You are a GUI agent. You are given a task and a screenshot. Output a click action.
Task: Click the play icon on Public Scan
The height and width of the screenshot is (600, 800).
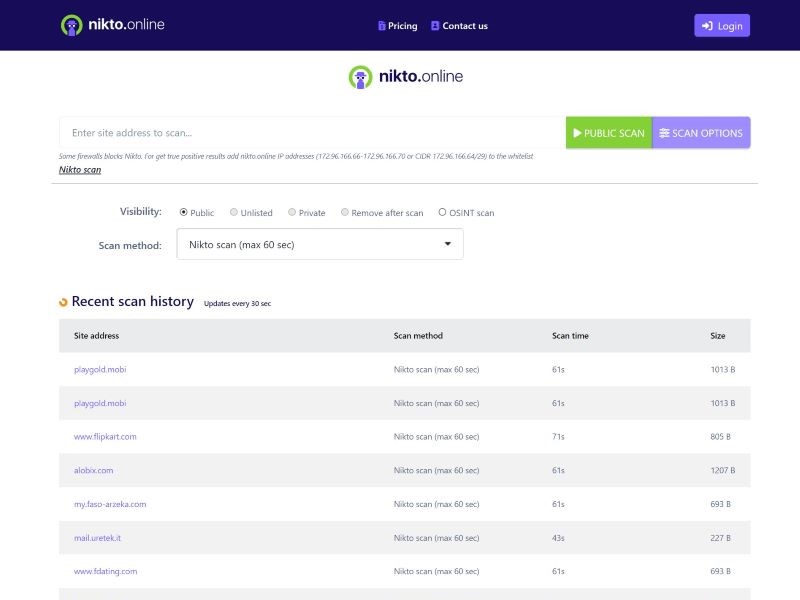577,133
